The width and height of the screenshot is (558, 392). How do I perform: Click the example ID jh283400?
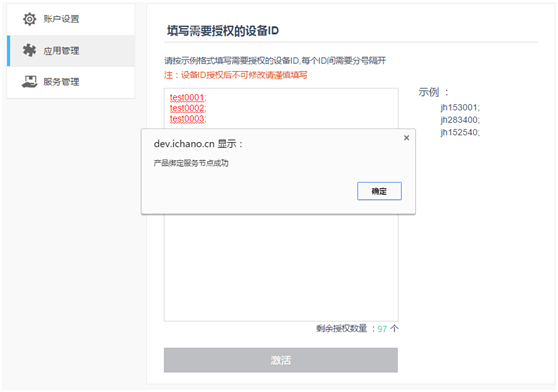pyautogui.click(x=460, y=120)
